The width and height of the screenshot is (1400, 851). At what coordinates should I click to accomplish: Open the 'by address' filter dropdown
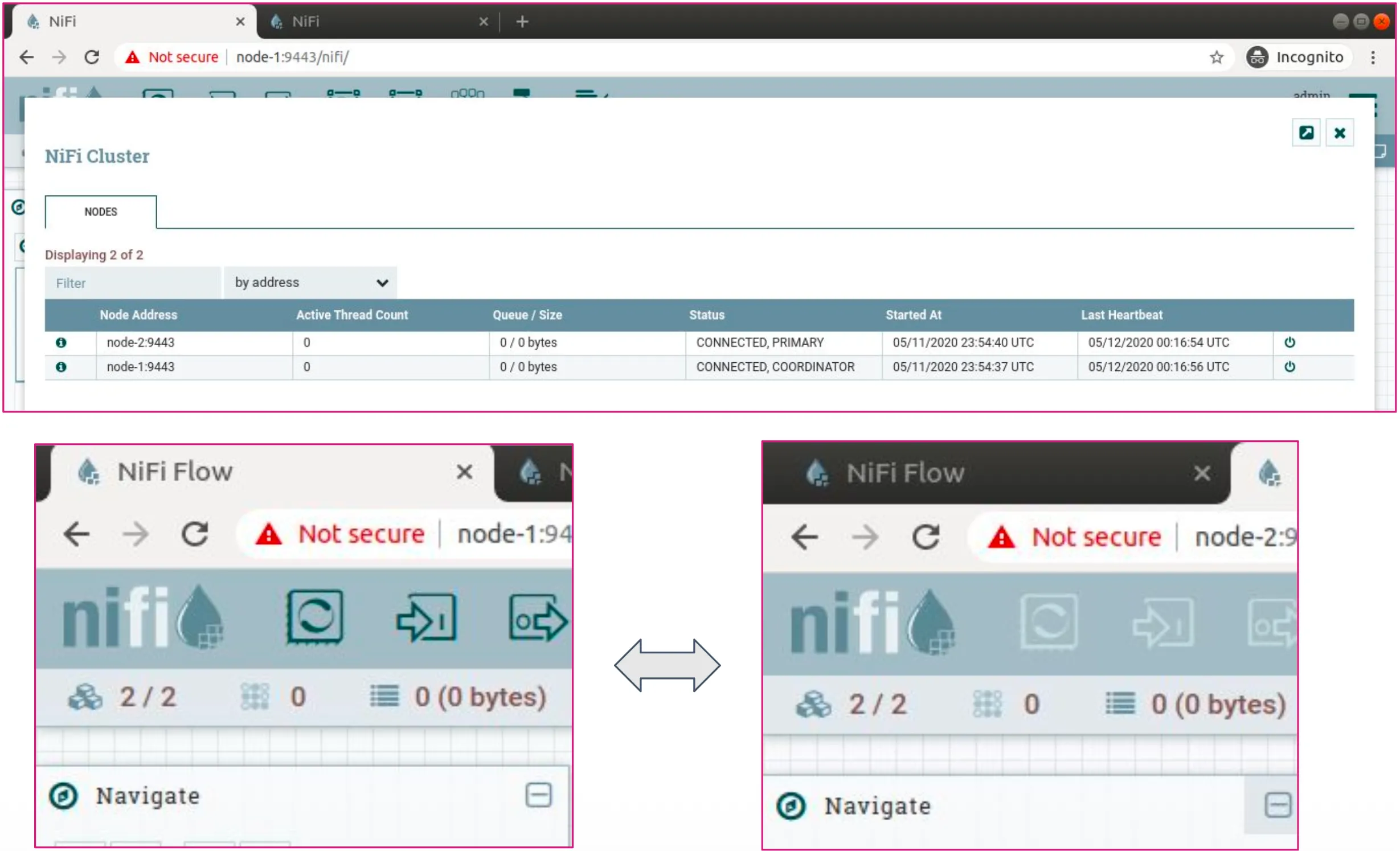311,283
